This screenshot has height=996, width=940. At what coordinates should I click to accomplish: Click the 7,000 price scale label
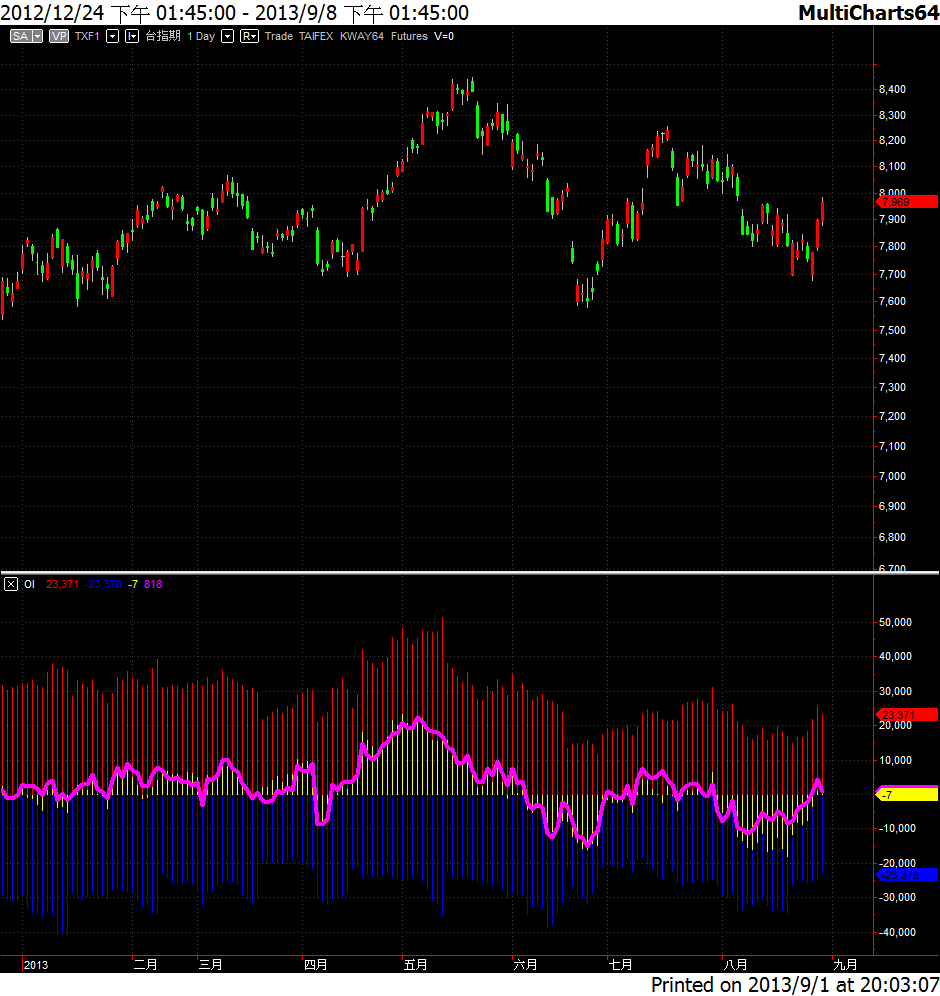[x=892, y=476]
